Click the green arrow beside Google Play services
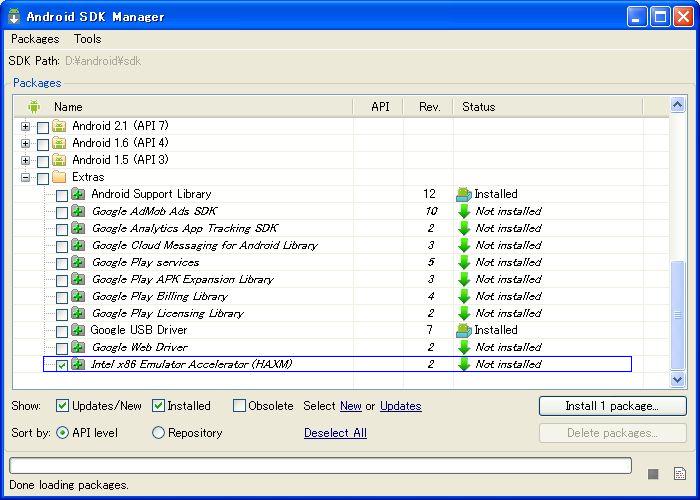The width and height of the screenshot is (700, 500). (463, 262)
